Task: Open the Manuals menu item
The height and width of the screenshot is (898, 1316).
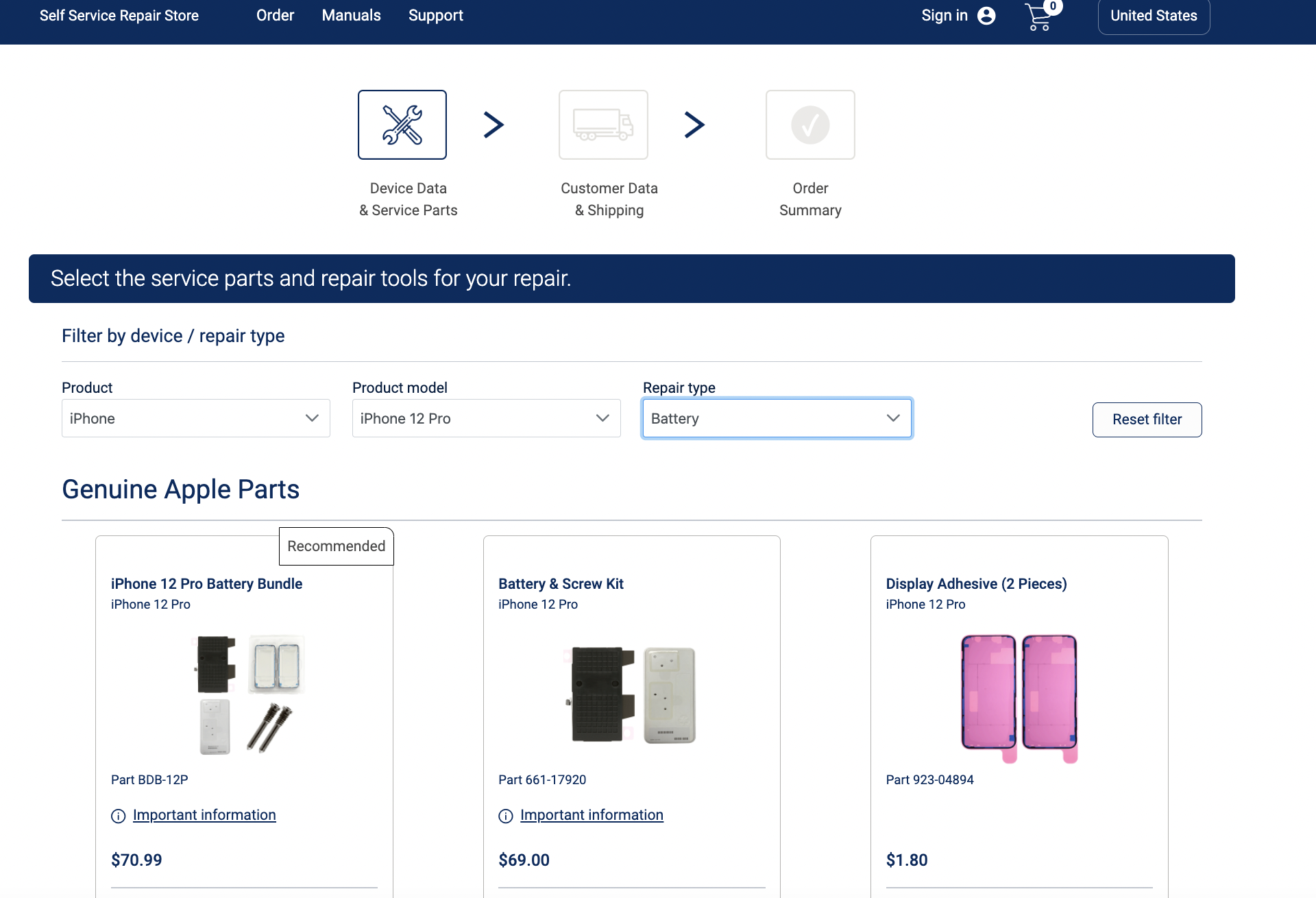Action: tap(352, 15)
